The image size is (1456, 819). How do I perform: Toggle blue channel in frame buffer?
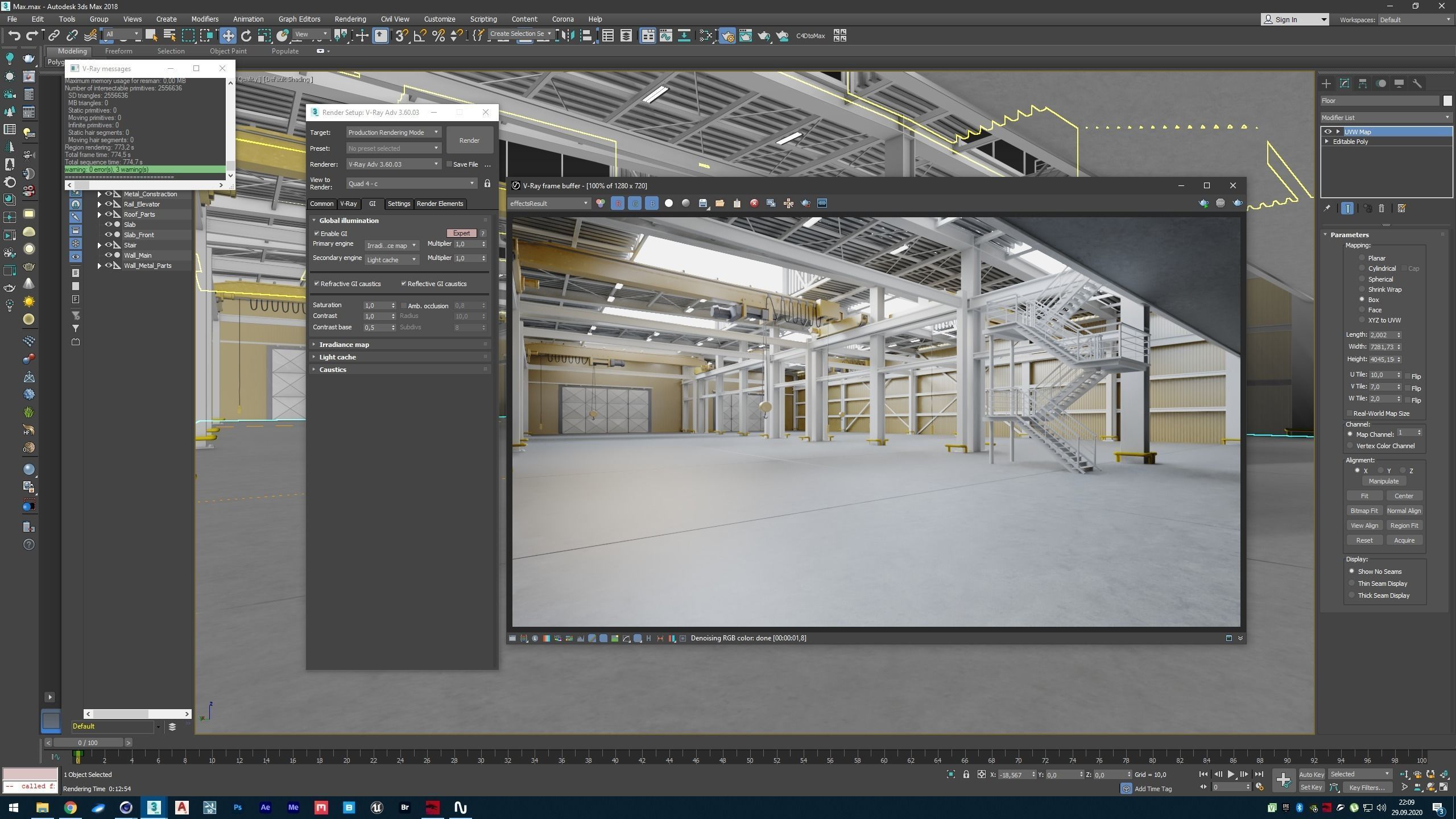652,203
